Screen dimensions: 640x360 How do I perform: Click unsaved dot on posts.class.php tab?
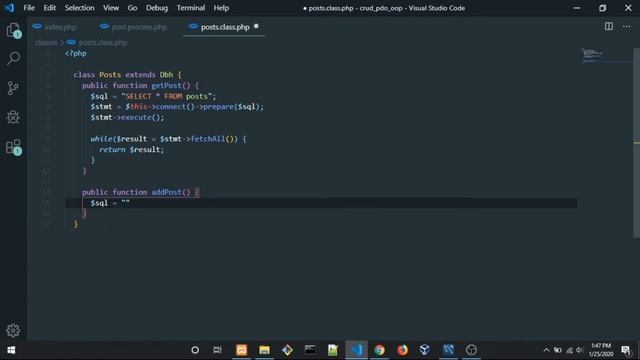point(256,26)
